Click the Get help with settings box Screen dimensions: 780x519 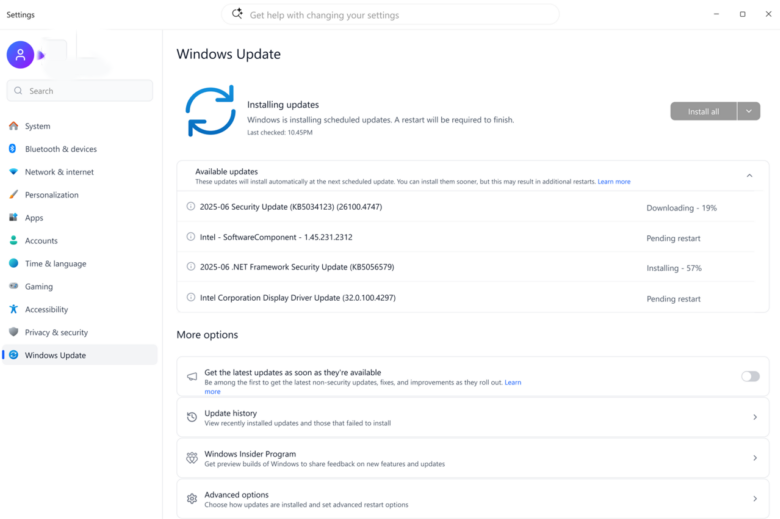point(390,15)
